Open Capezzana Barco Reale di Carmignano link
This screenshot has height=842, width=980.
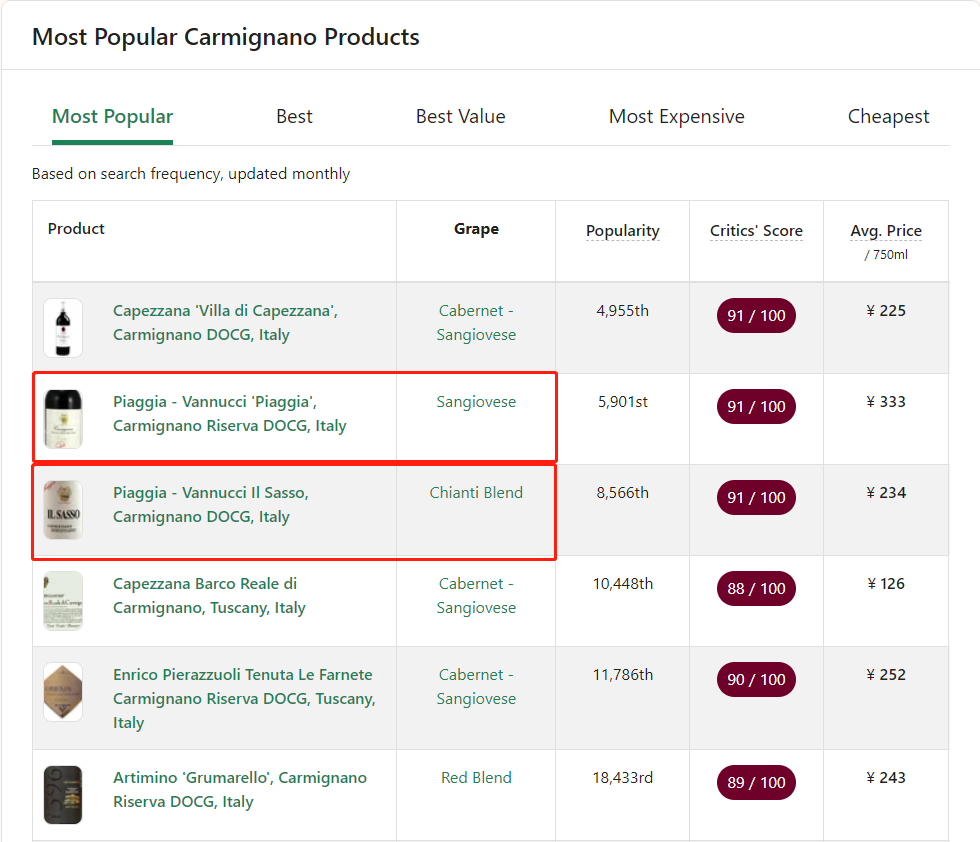point(209,596)
